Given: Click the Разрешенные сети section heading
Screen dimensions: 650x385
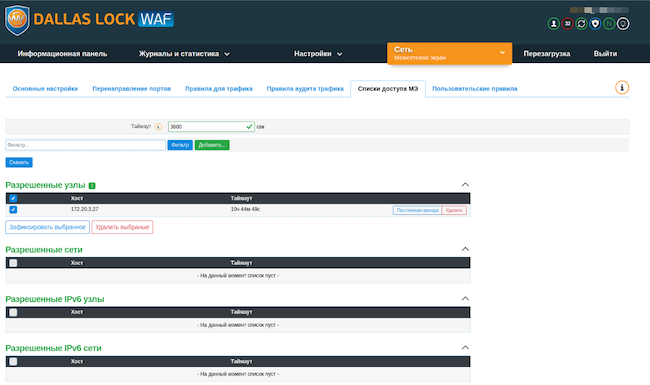Looking at the screenshot, I should [x=44, y=249].
